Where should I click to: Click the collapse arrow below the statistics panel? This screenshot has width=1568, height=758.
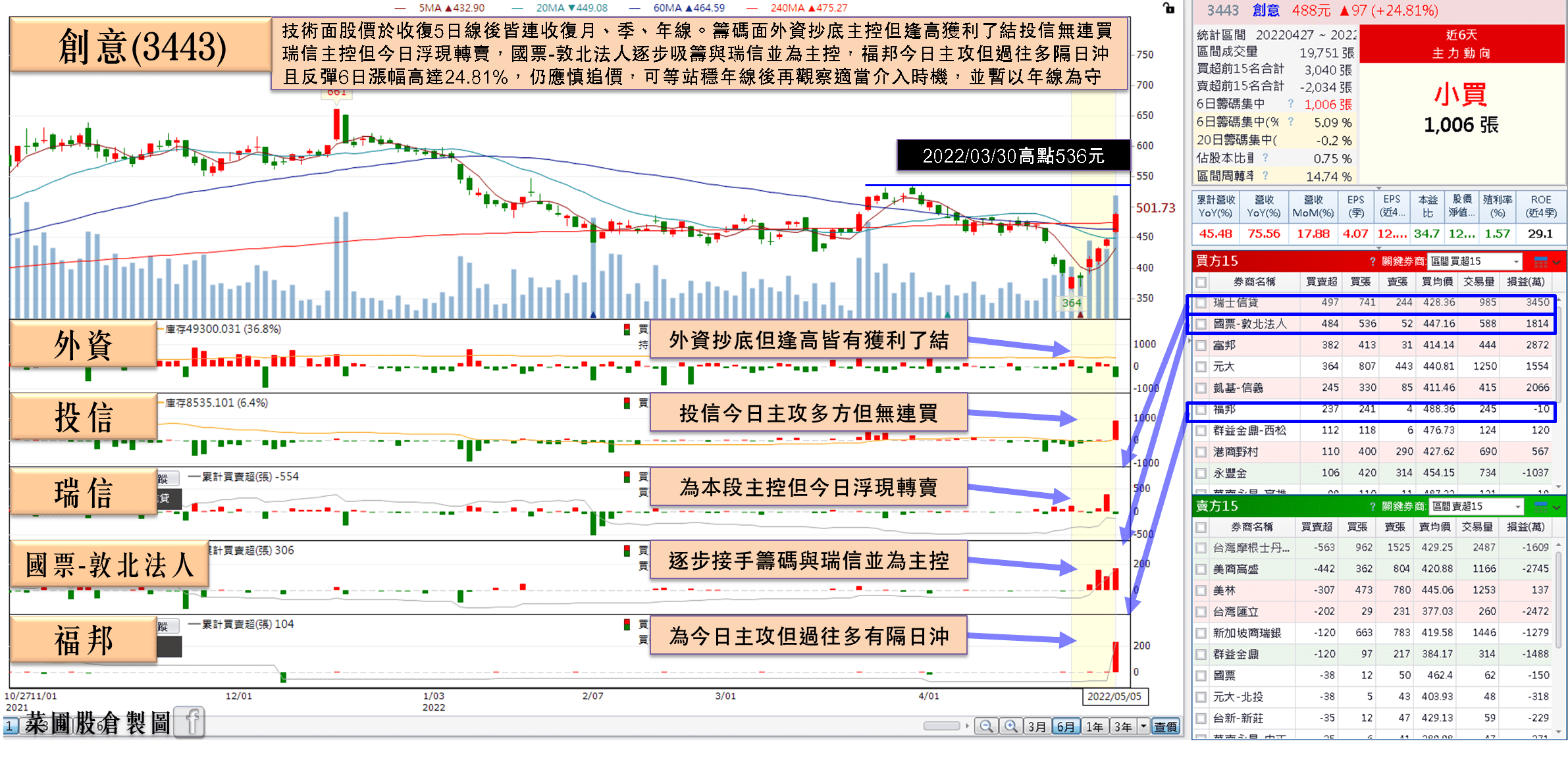[1378, 188]
